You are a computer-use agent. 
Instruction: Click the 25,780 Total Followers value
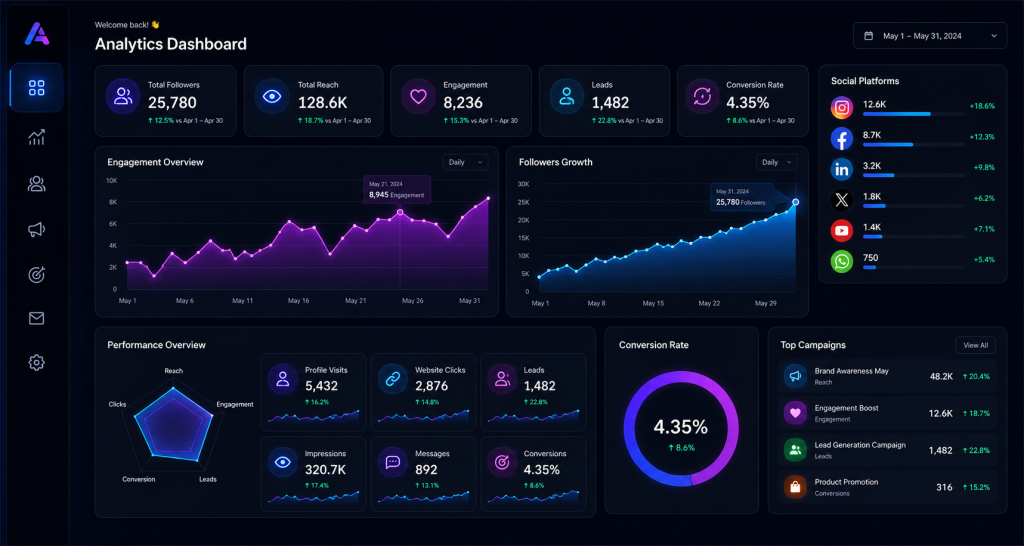(x=172, y=103)
